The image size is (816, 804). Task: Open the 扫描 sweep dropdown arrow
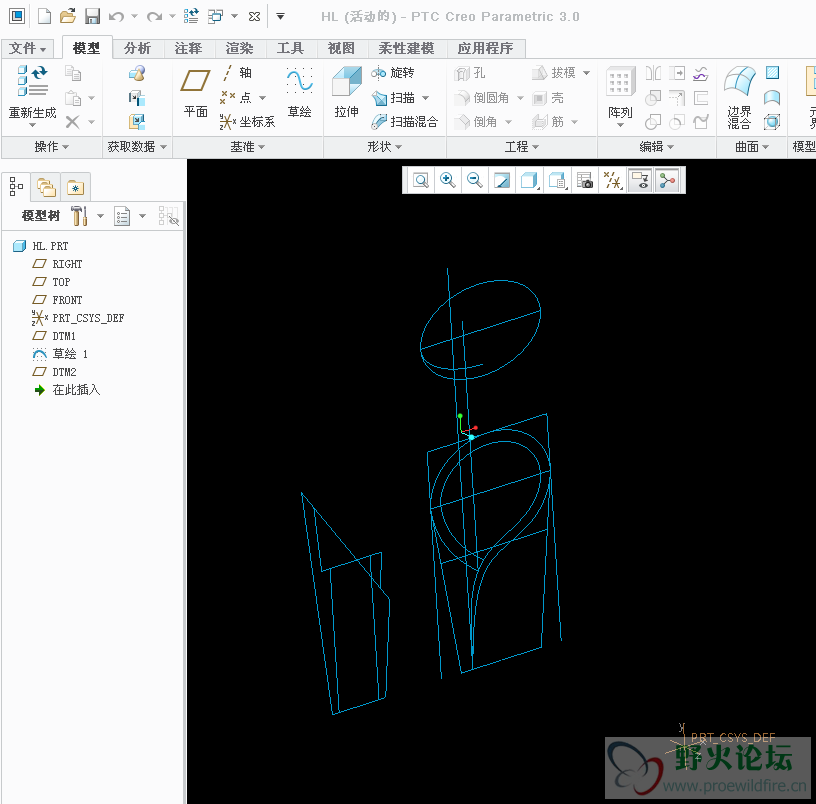(x=426, y=98)
